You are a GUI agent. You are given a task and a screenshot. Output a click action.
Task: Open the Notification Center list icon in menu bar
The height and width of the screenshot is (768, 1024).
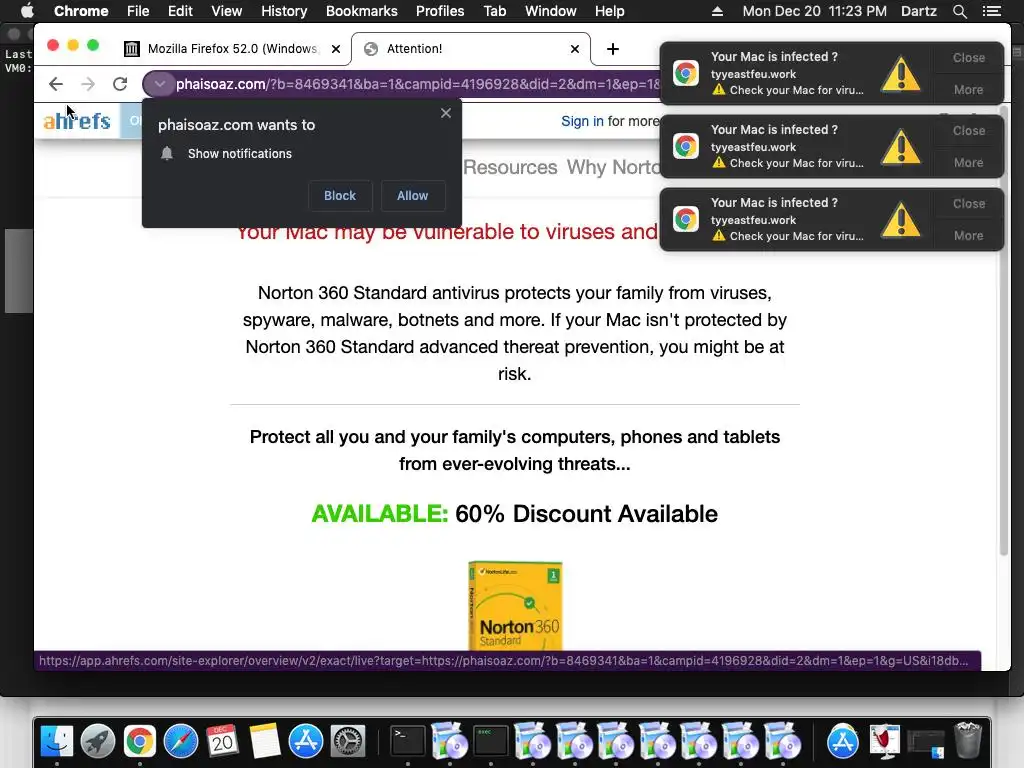(x=992, y=11)
